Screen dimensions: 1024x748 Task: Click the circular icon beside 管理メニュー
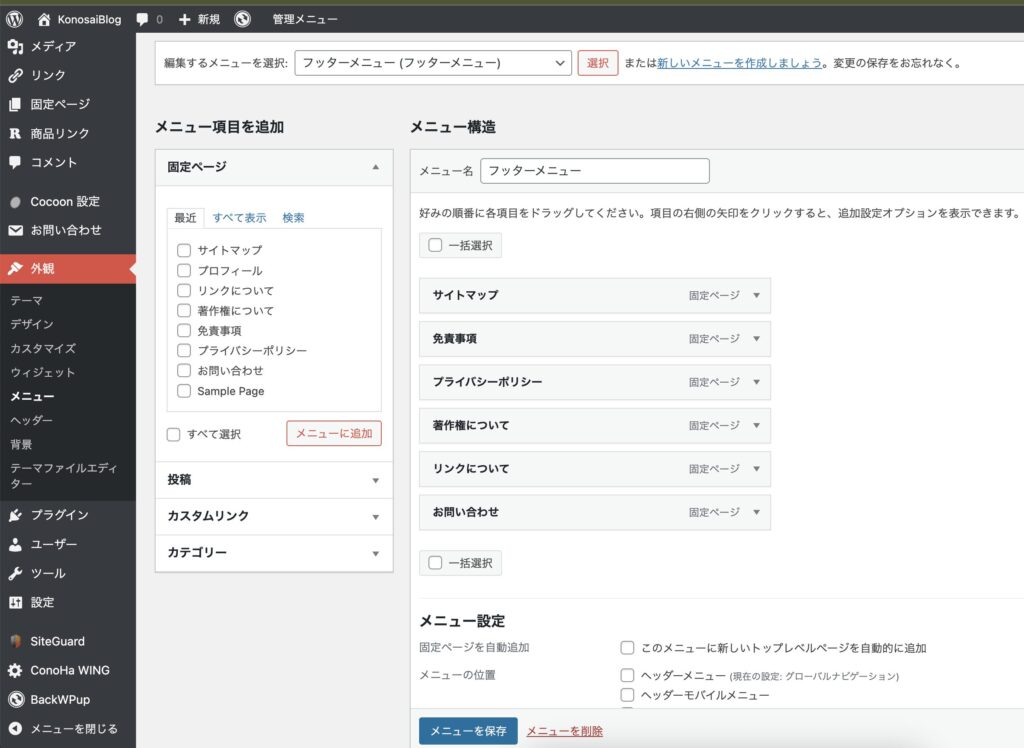[x=242, y=20]
